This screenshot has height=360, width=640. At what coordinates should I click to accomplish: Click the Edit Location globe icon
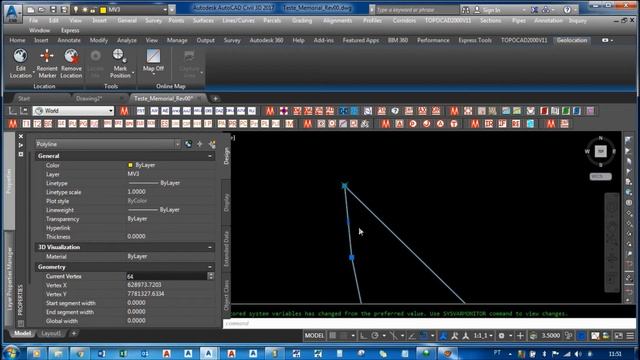[x=20, y=56]
